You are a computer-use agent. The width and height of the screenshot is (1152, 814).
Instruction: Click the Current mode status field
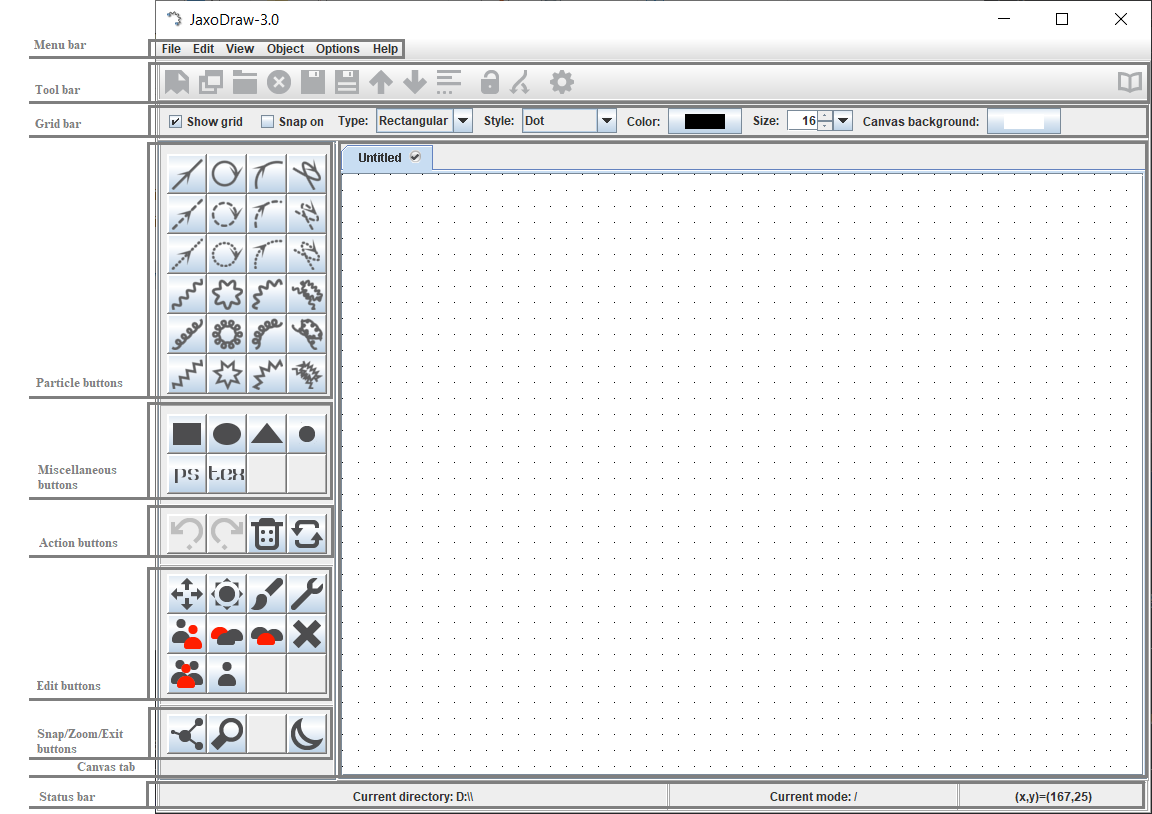(813, 796)
